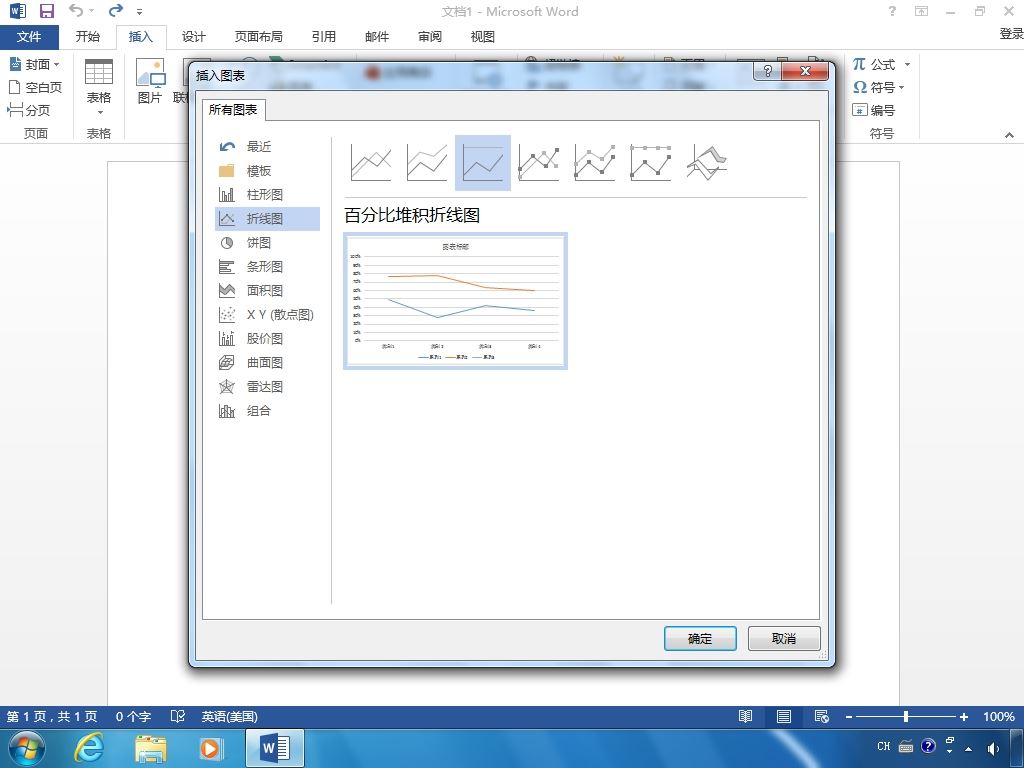Image resolution: width=1024 pixels, height=768 pixels.
Task: Cancel the dialog with 取消 button
Action: click(x=784, y=639)
